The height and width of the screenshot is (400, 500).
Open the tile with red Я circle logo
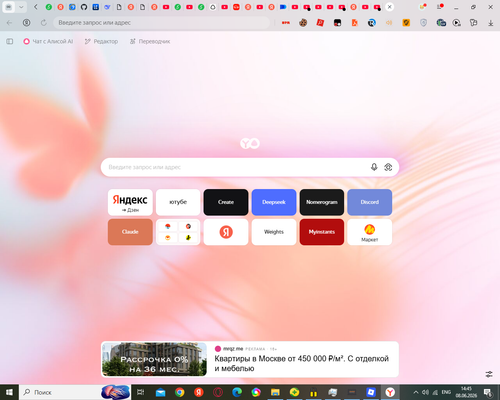(x=226, y=232)
